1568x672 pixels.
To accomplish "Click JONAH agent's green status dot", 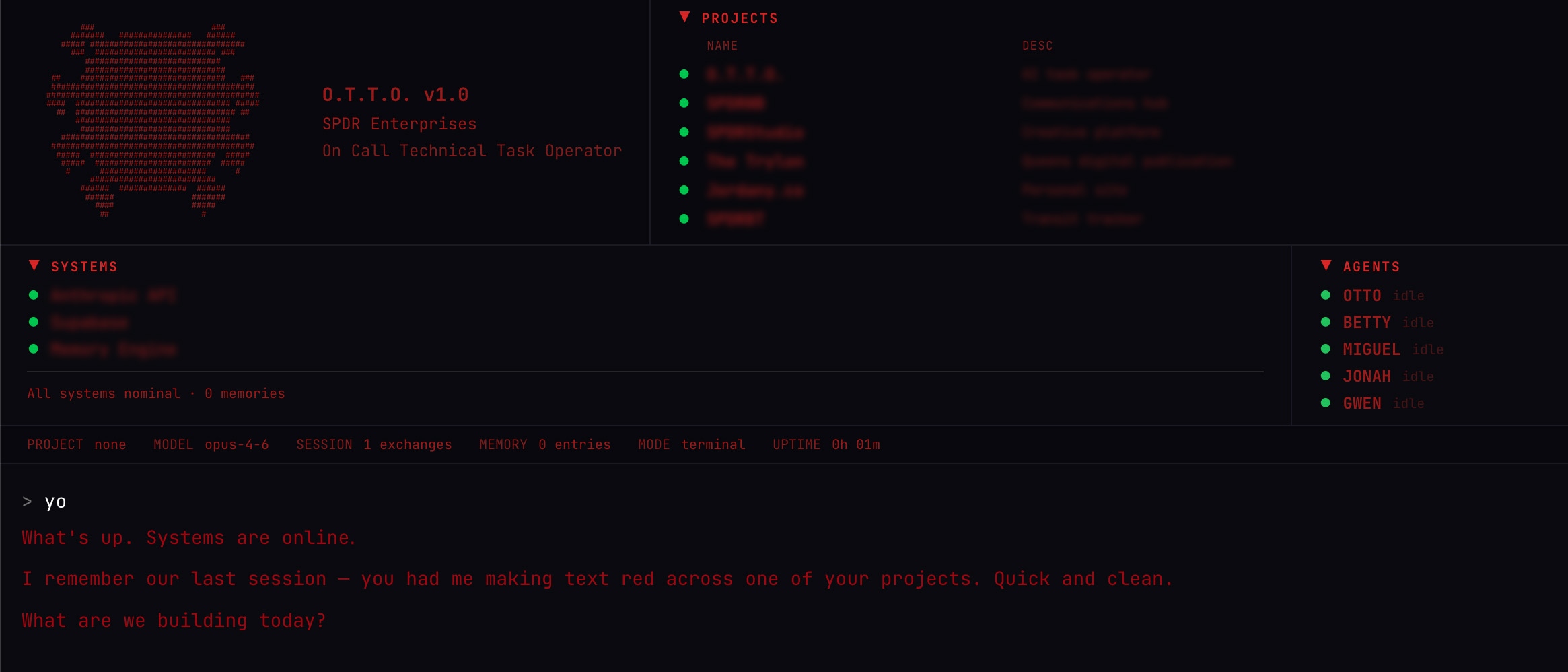I will tap(1325, 376).
